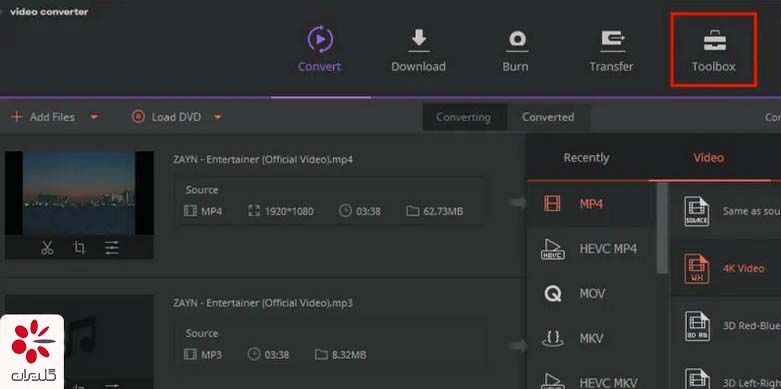Click the MP3 source format label
Viewport: 781px width, 389px height.
tap(211, 355)
